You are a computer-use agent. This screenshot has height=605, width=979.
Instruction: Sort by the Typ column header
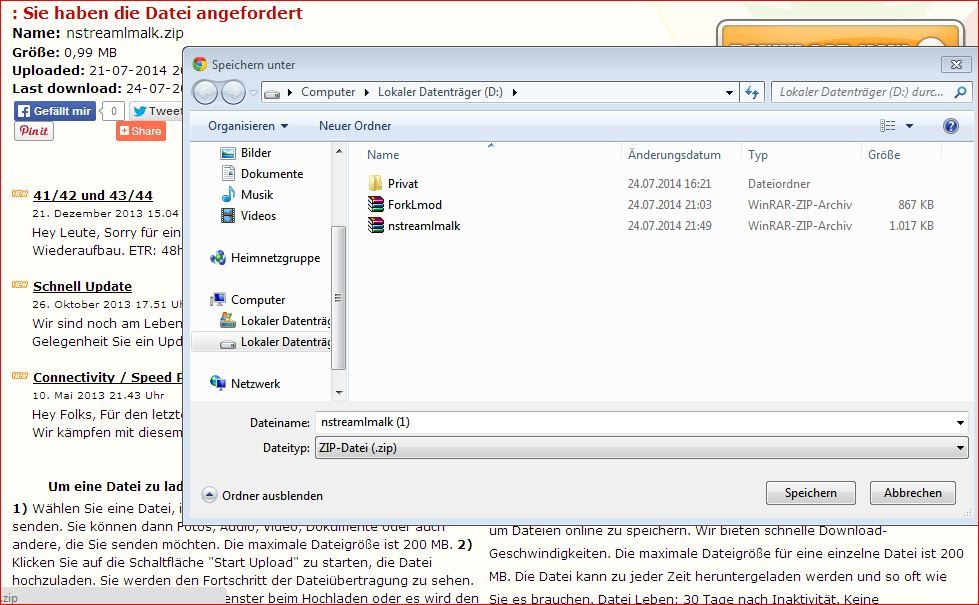point(758,155)
